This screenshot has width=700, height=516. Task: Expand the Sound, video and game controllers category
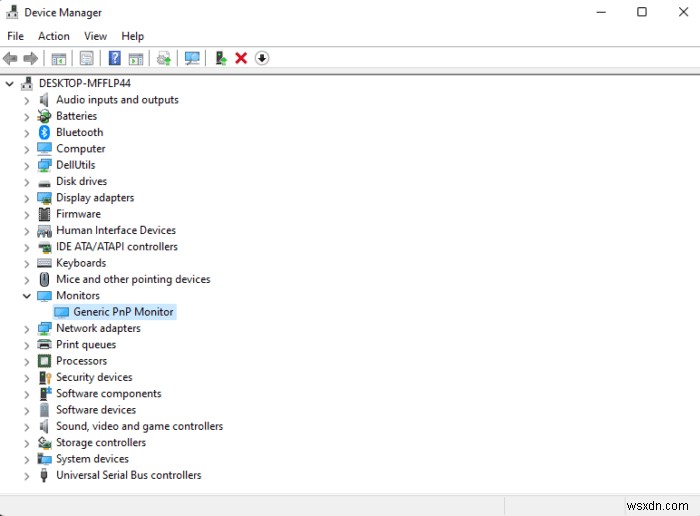click(x=27, y=427)
